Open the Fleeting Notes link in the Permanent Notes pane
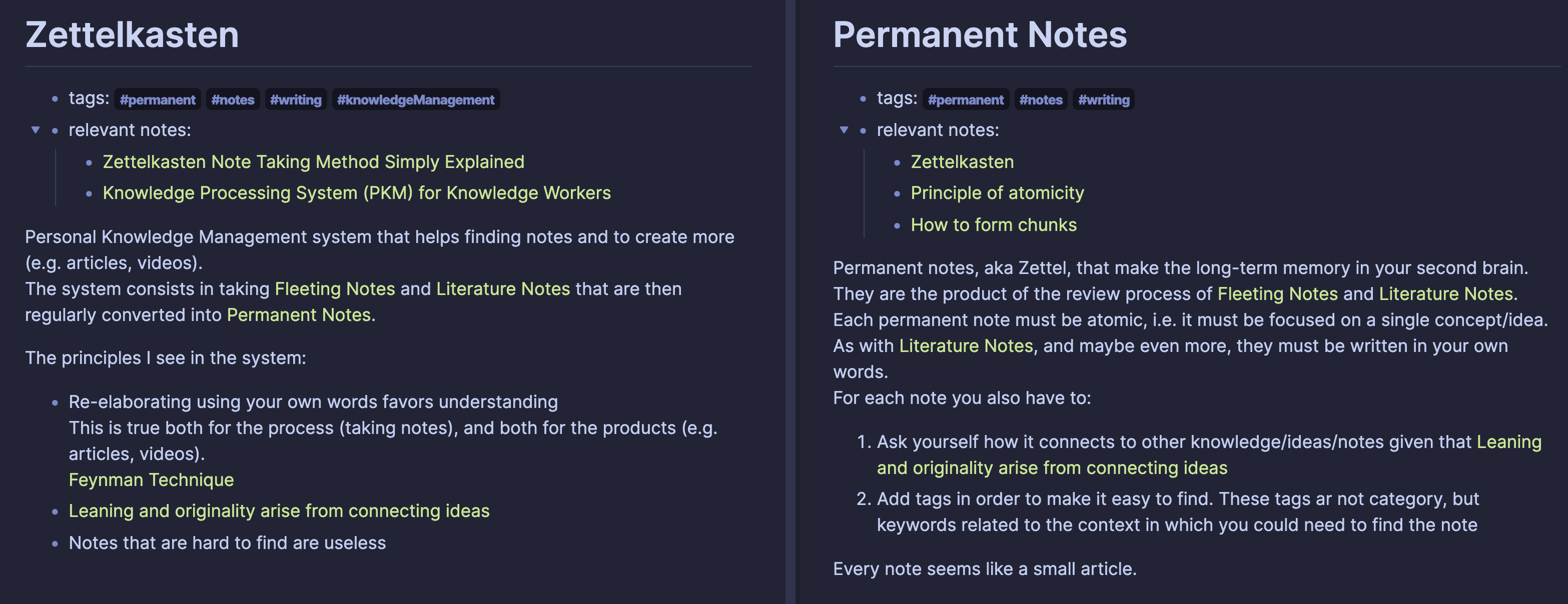1568x604 pixels. 1277,294
